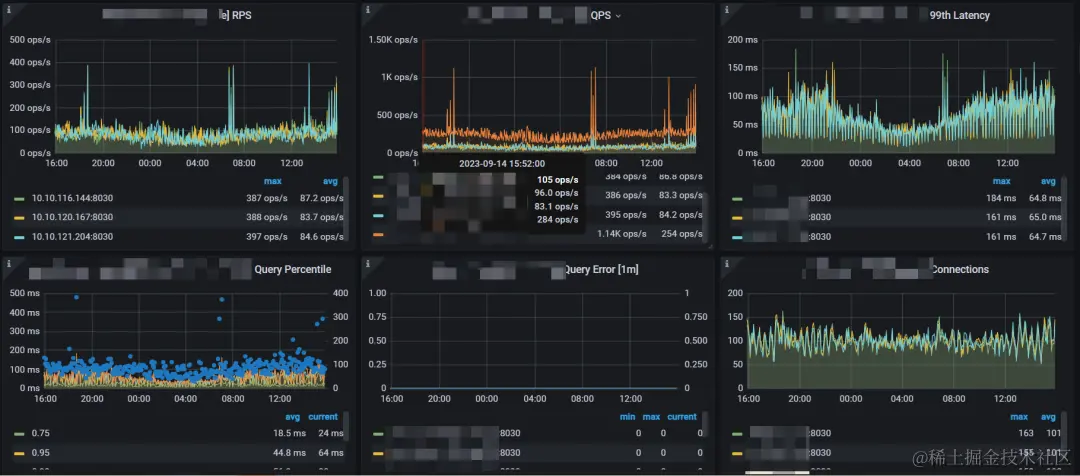Viewport: 1080px width, 476px height.
Task: Toggle series 10.10.121.204:8030 in the RPS legend
Action: coord(72,236)
